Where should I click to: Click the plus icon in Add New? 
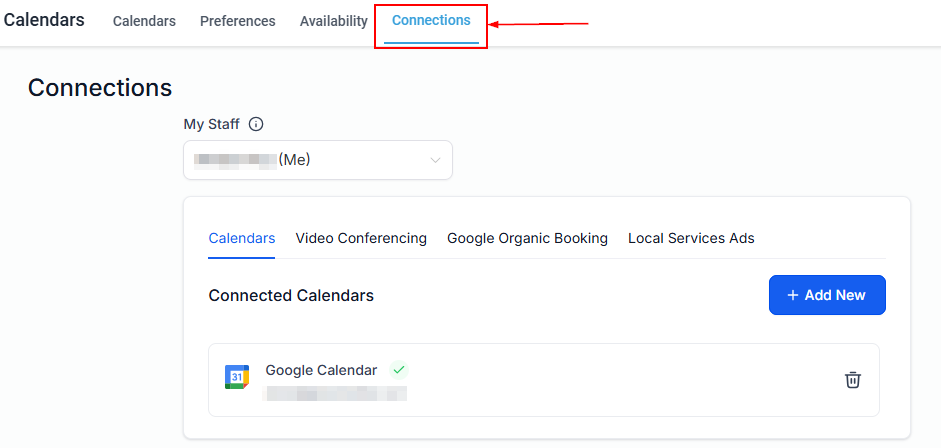[x=793, y=295]
